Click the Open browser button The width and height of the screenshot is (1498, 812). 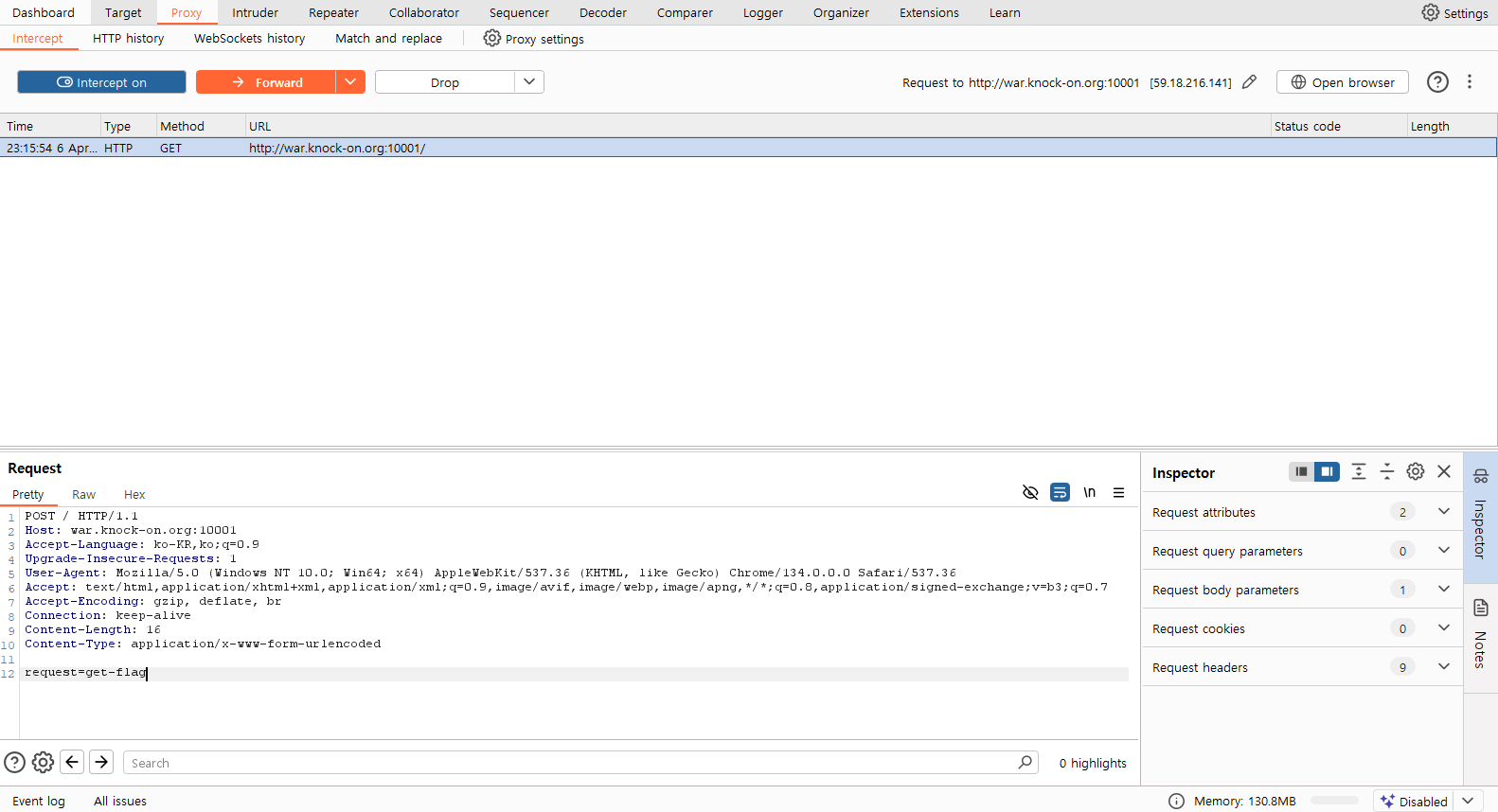click(1343, 82)
